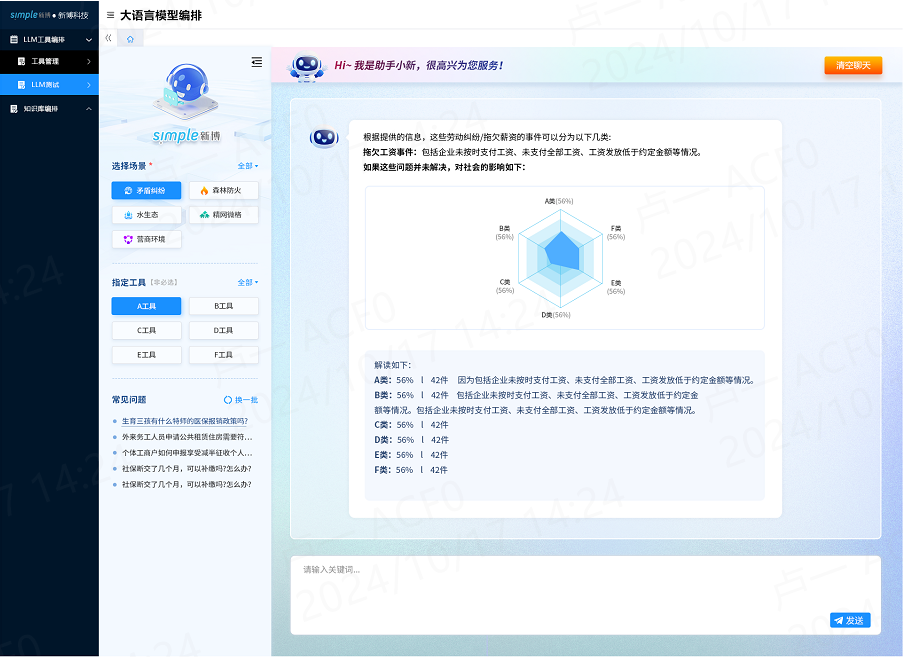The image size is (903, 657).
Task: Open the home tab icon
Action: [129, 36]
